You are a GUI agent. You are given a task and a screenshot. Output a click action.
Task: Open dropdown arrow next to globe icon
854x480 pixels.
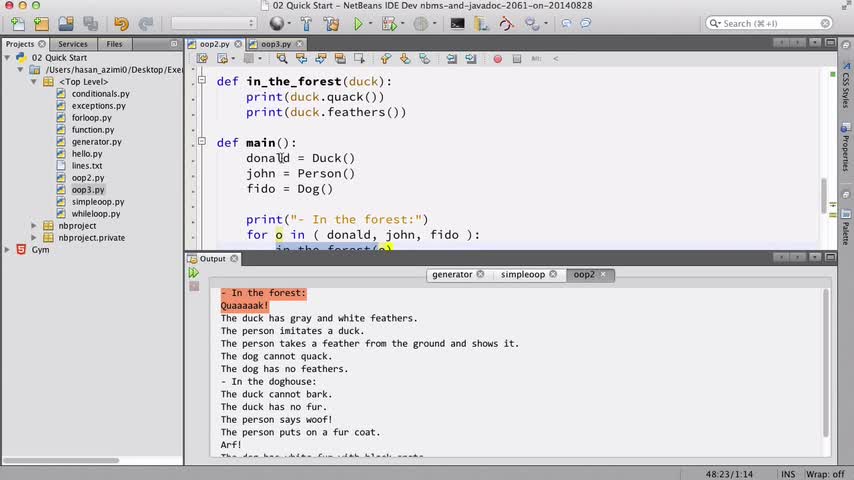(x=289, y=23)
